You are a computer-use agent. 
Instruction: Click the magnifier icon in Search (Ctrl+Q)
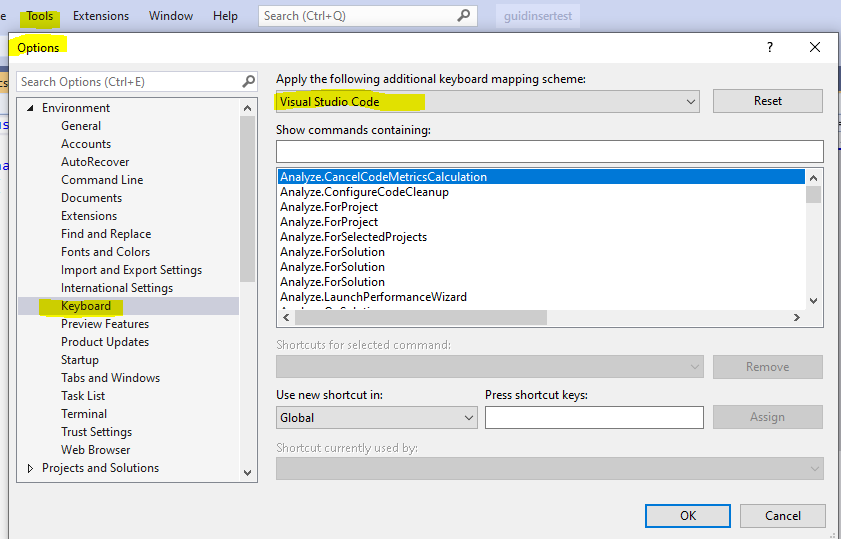(463, 16)
